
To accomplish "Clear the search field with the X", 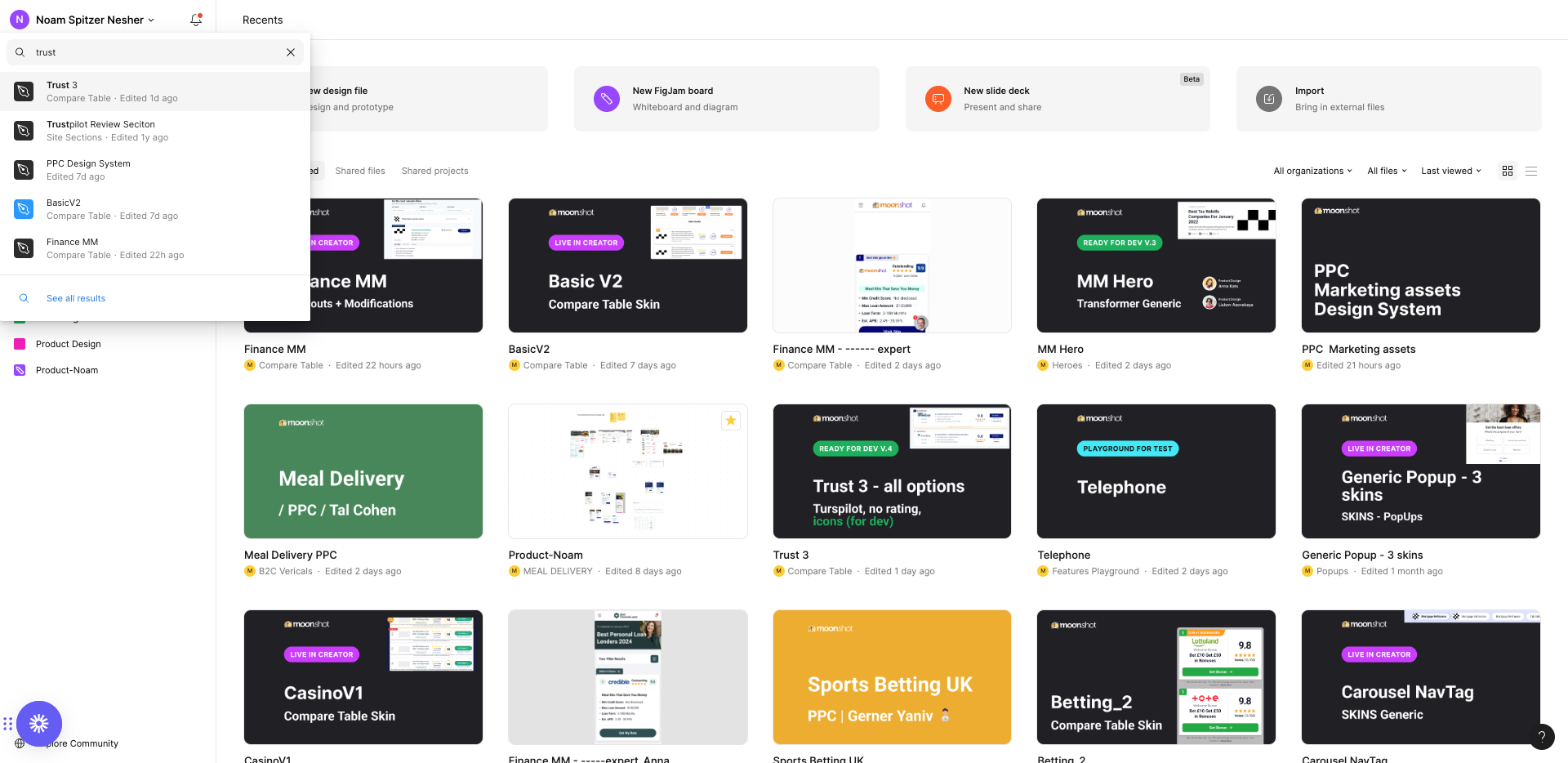I will click(x=291, y=52).
